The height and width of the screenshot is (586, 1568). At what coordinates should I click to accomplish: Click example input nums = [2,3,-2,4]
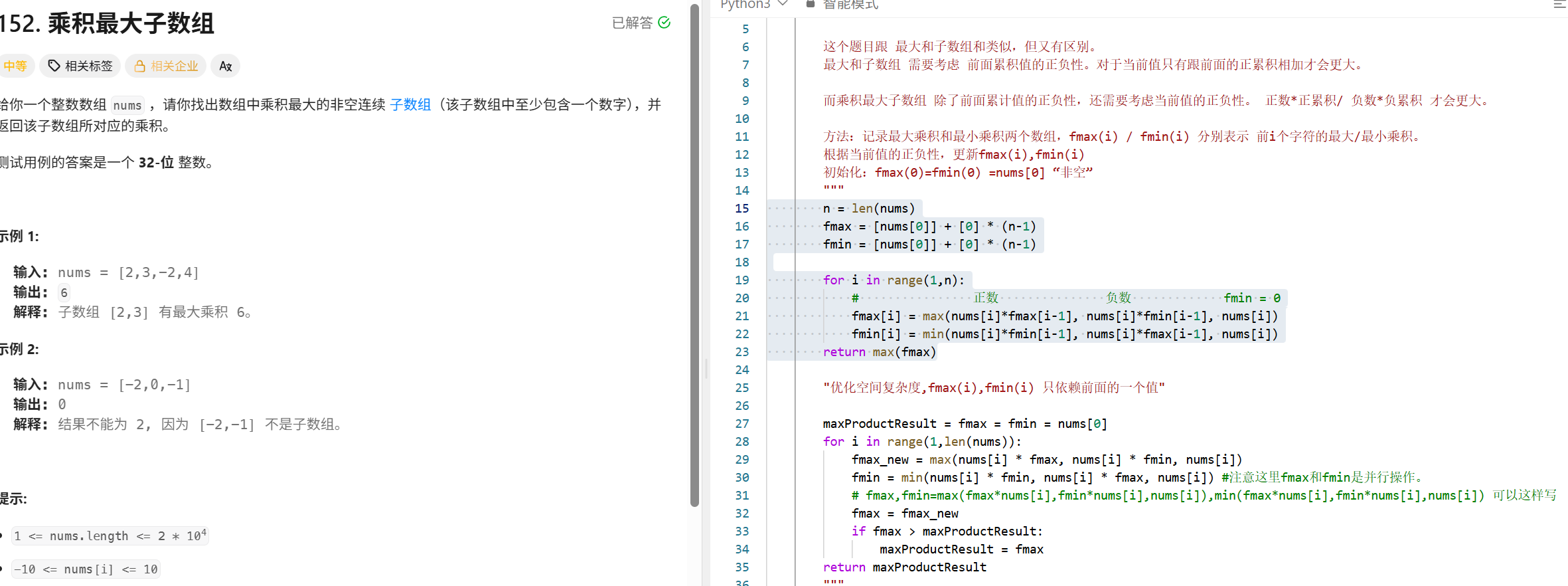click(128, 272)
